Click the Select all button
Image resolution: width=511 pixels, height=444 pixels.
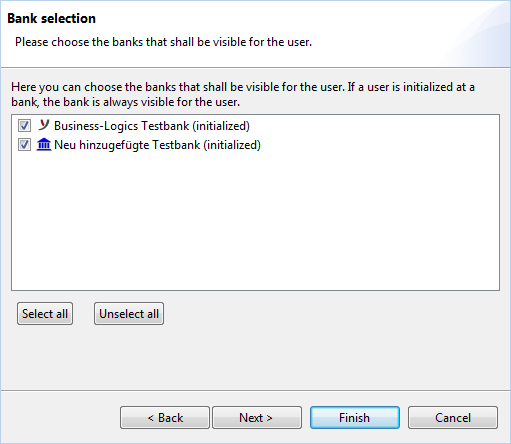pyautogui.click(x=45, y=314)
